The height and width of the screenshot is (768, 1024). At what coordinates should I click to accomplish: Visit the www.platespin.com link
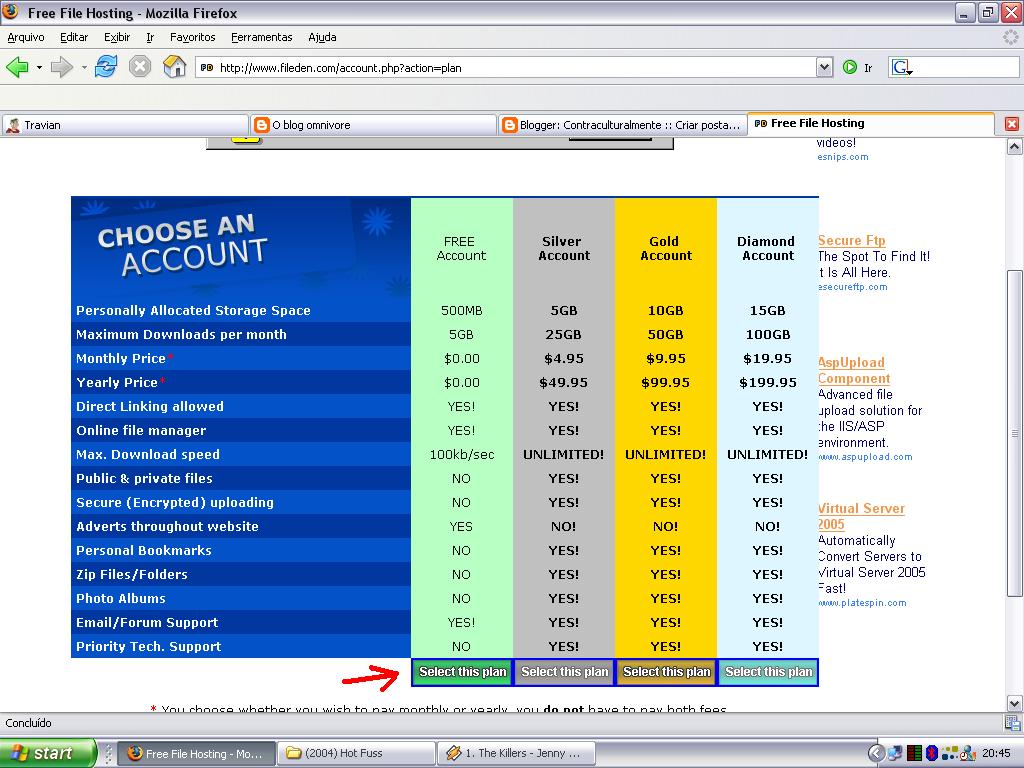(x=862, y=603)
